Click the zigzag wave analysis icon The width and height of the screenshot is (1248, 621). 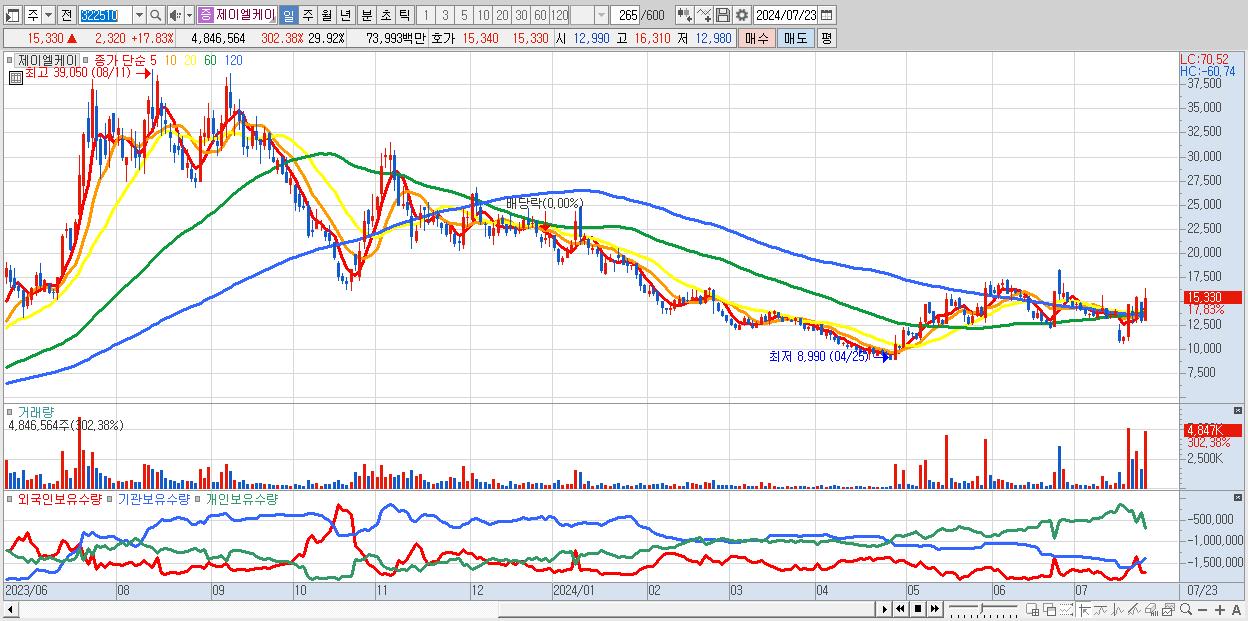tap(1118, 609)
